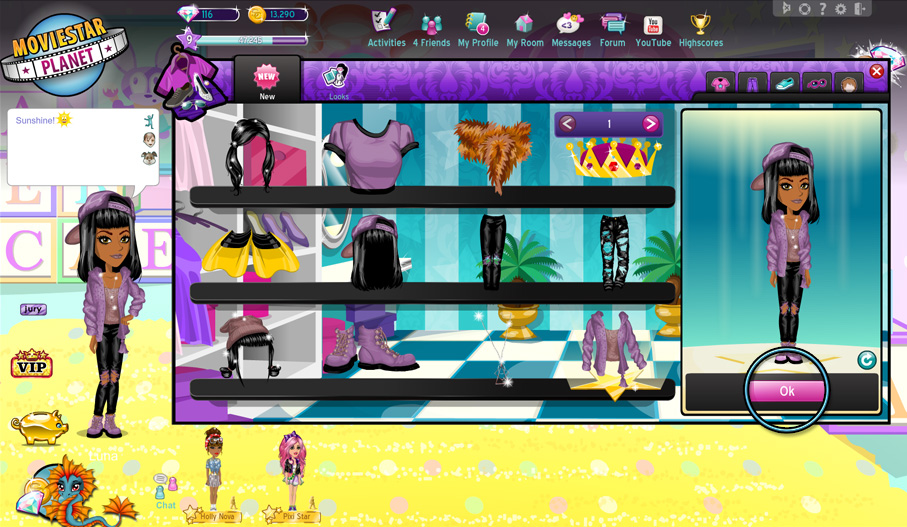
Task: Open the accessories category with pink glasses
Action: [816, 84]
